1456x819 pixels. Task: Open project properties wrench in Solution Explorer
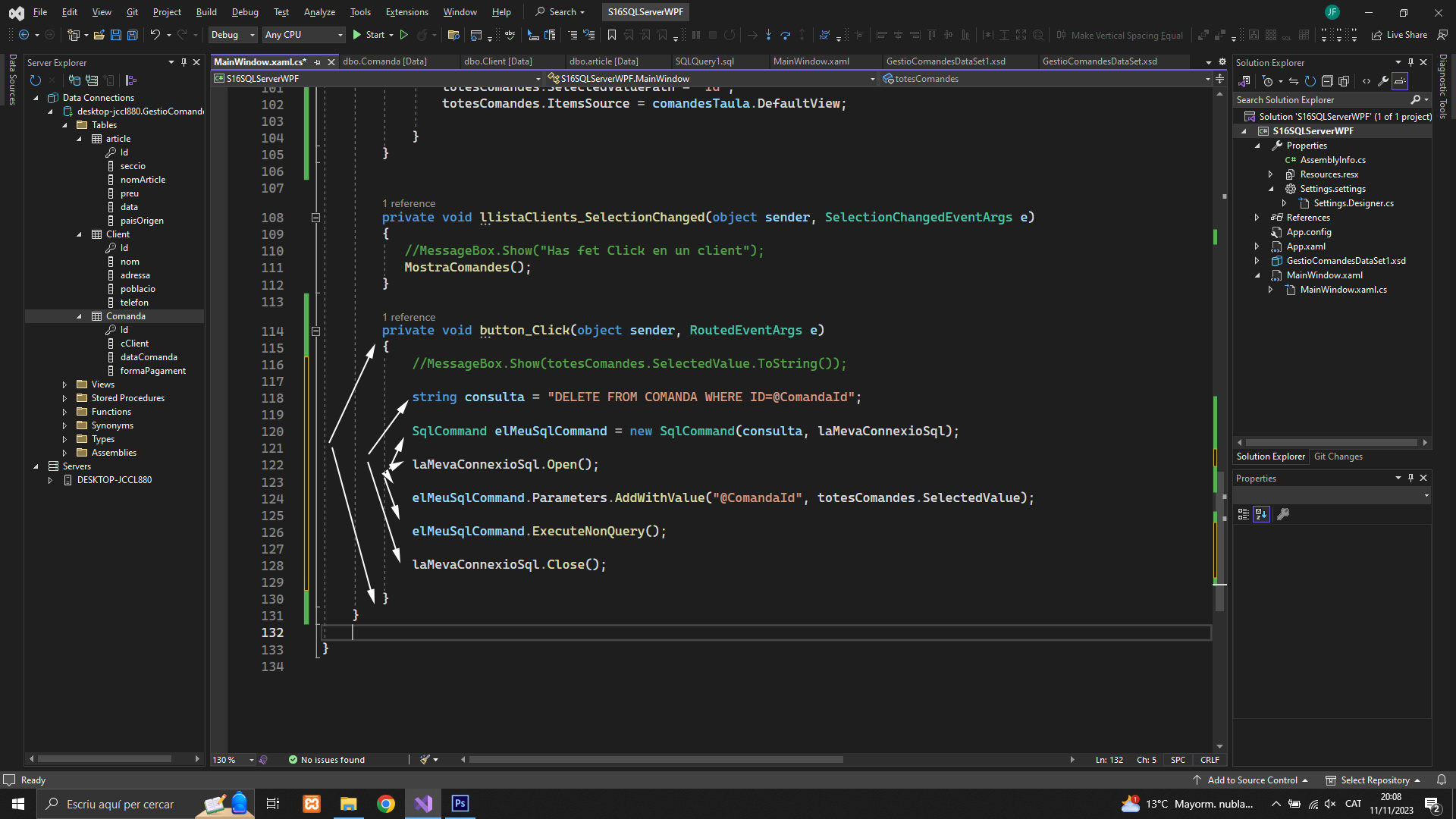[x=1382, y=81]
